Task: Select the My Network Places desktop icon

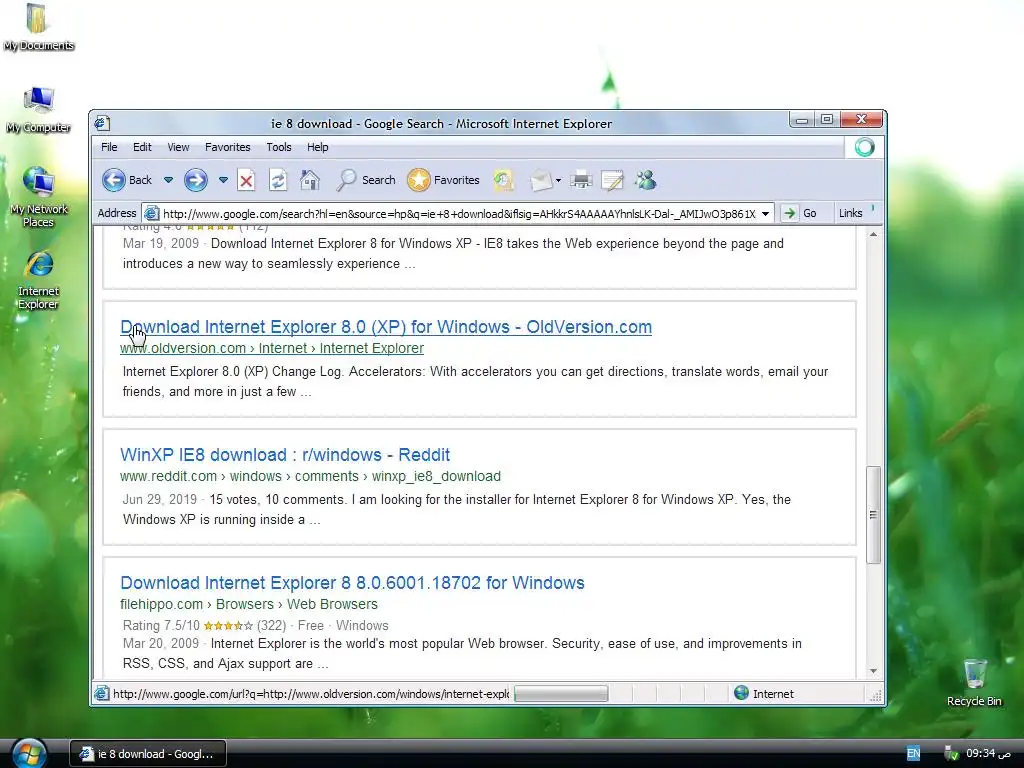Action: tap(38, 197)
